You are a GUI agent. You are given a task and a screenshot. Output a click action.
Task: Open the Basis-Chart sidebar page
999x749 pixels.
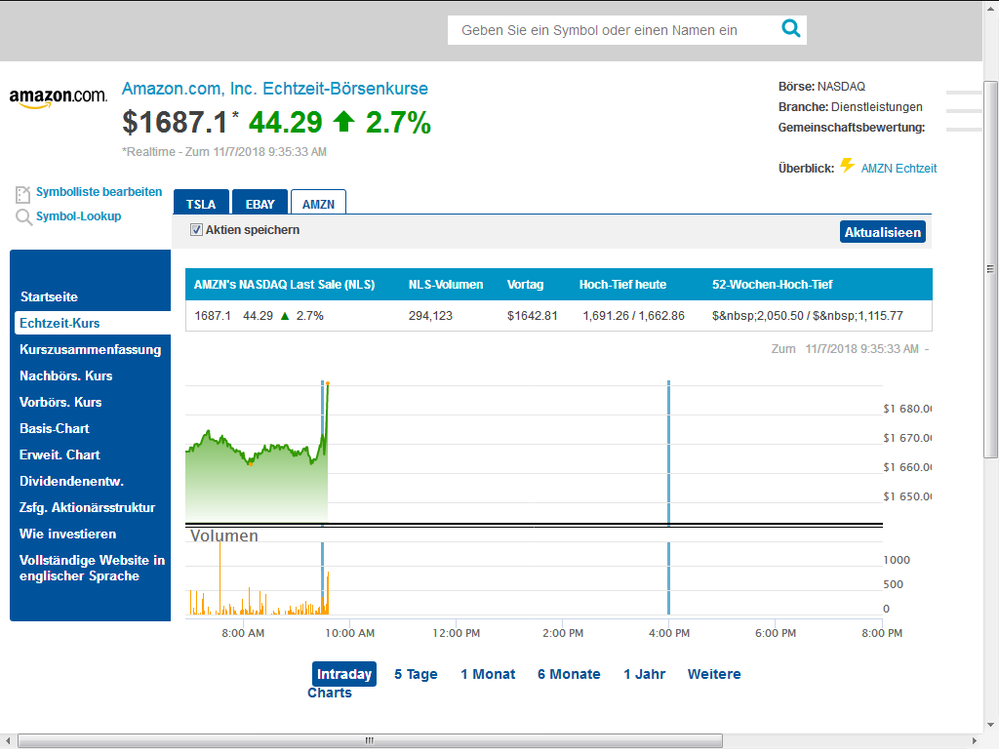(x=54, y=428)
